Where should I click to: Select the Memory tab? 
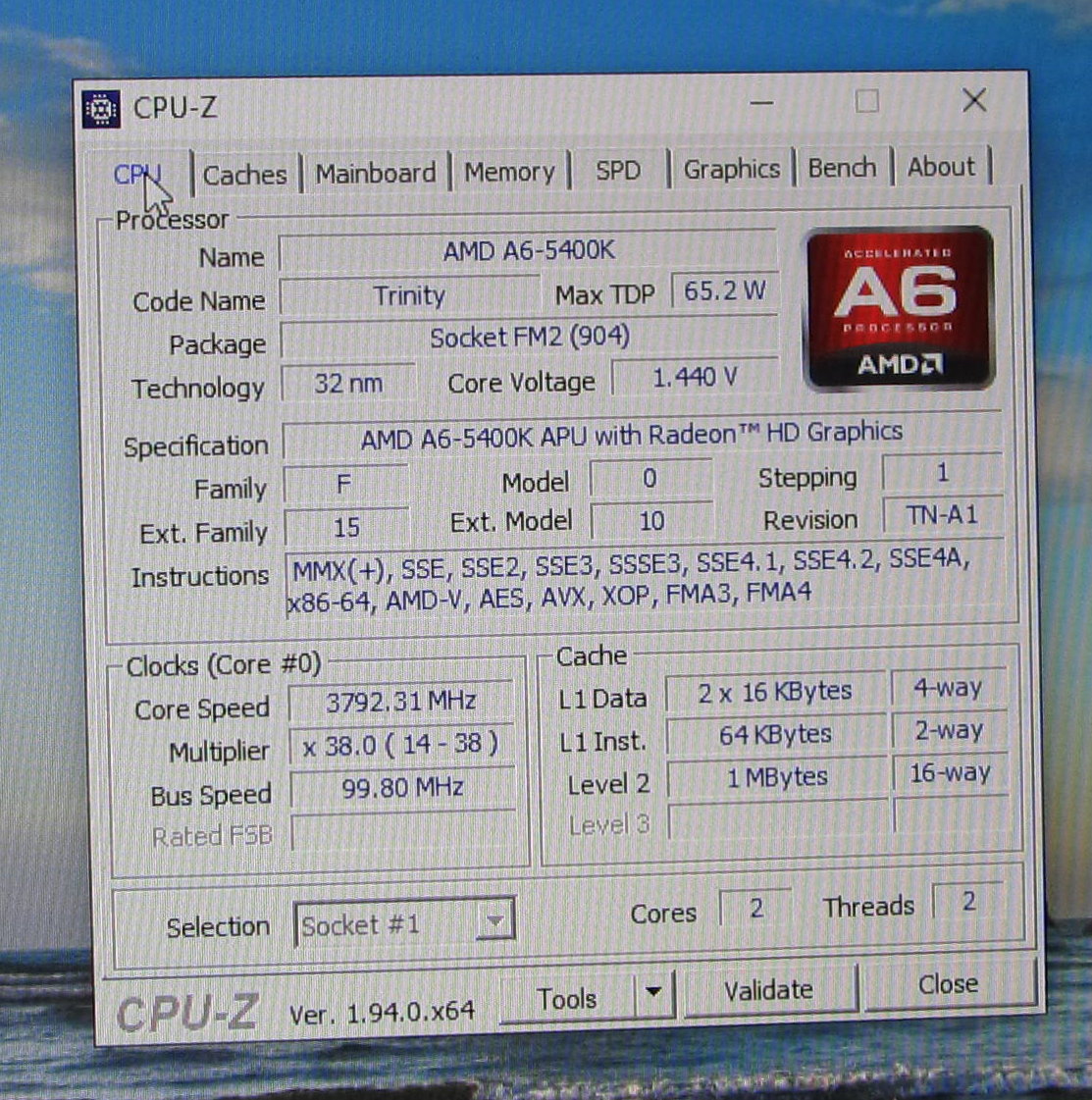(x=509, y=171)
